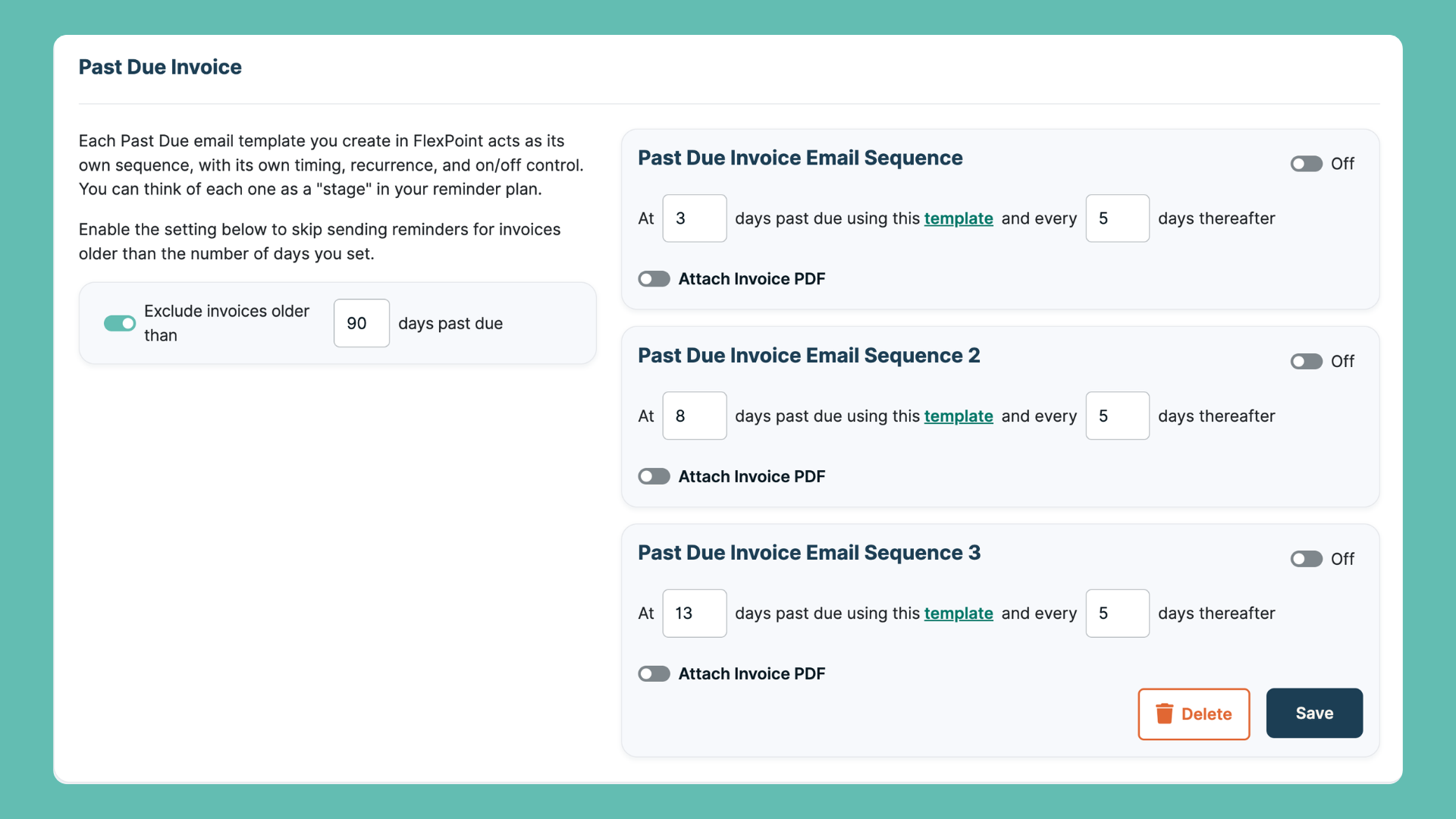Image resolution: width=1456 pixels, height=819 pixels.
Task: Click the 3 days past due field
Action: pyautogui.click(x=694, y=218)
